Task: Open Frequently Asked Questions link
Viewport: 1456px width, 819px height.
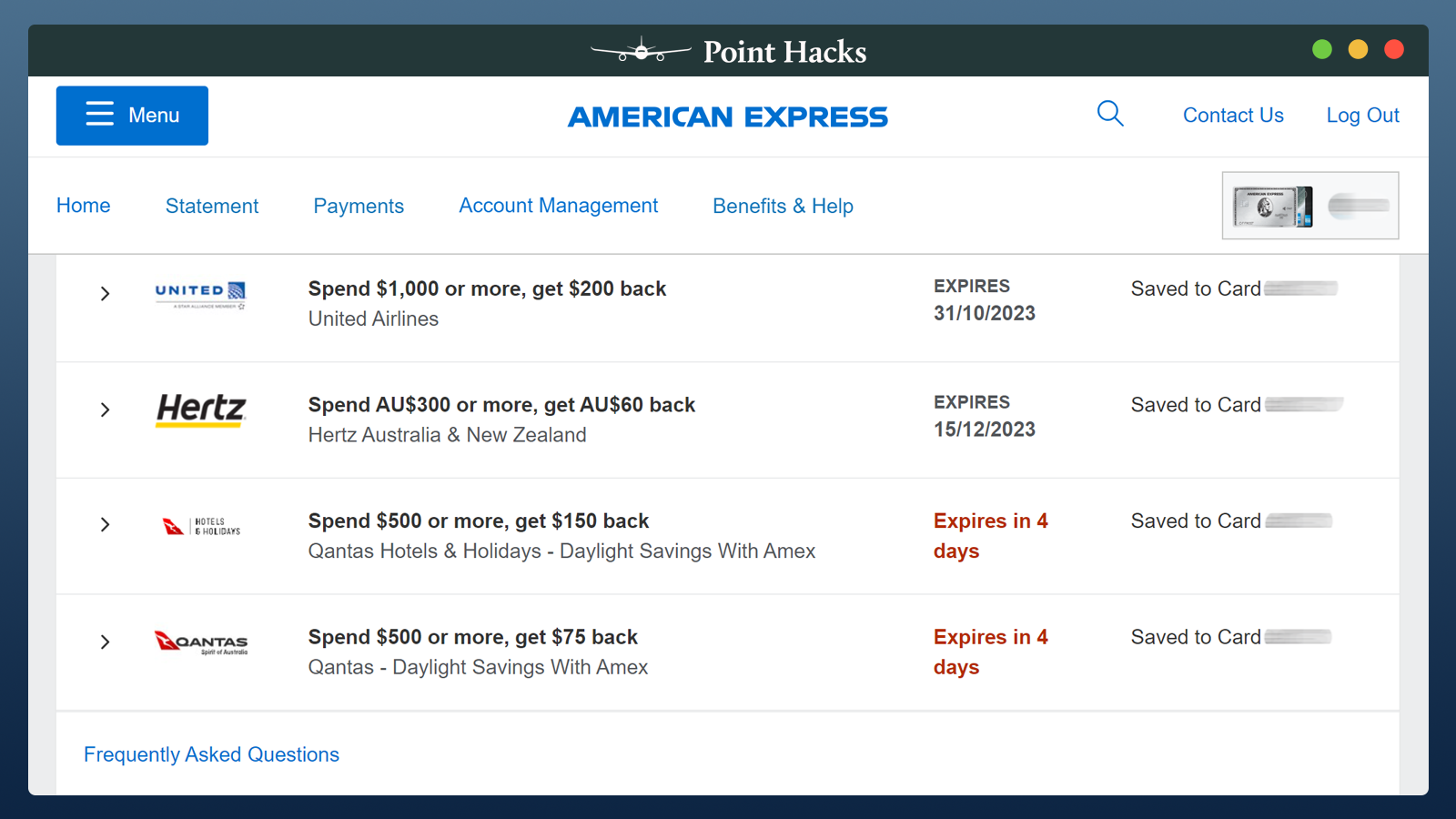Action: click(211, 754)
